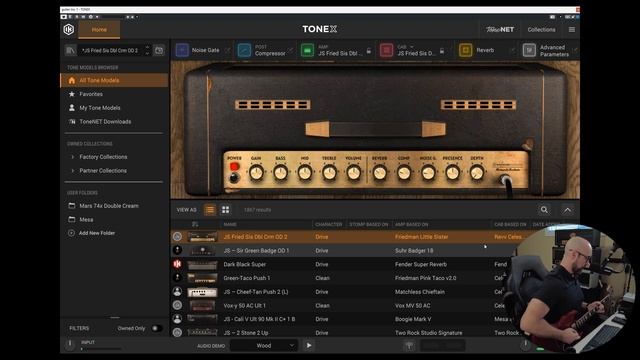Click the user avatar on Vox-y 50 AC Ult 1 row

click(x=177, y=305)
